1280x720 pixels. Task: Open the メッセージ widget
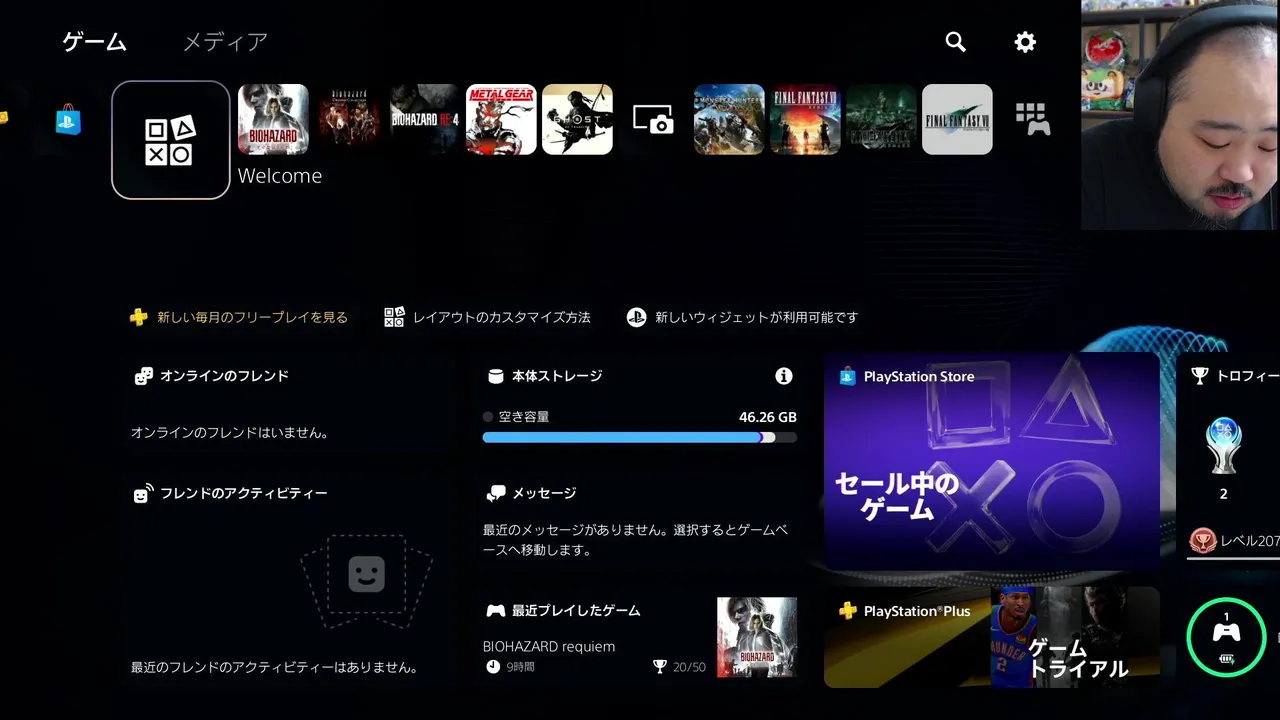point(640,522)
